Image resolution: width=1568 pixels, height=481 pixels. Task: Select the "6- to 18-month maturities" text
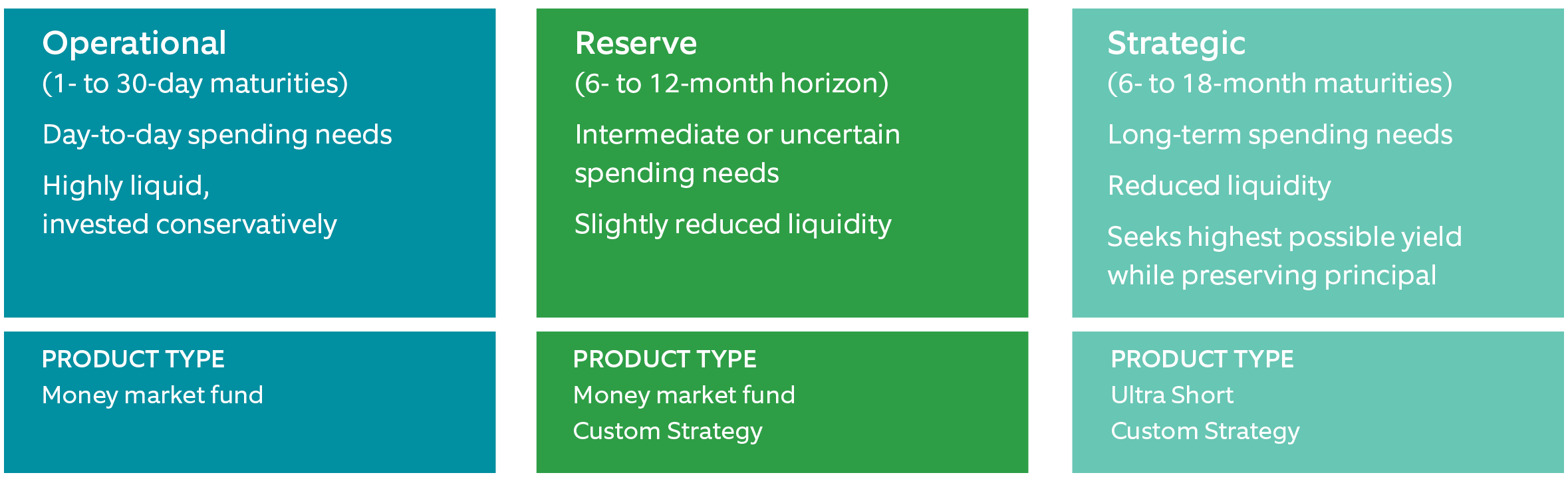(x=1279, y=84)
